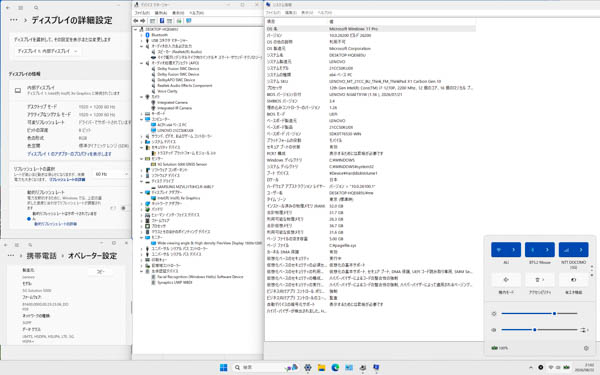Screen dimensions: 600x375
Task: Select Synaptics UWP WBDI device in Device Manager
Action: coord(174,282)
